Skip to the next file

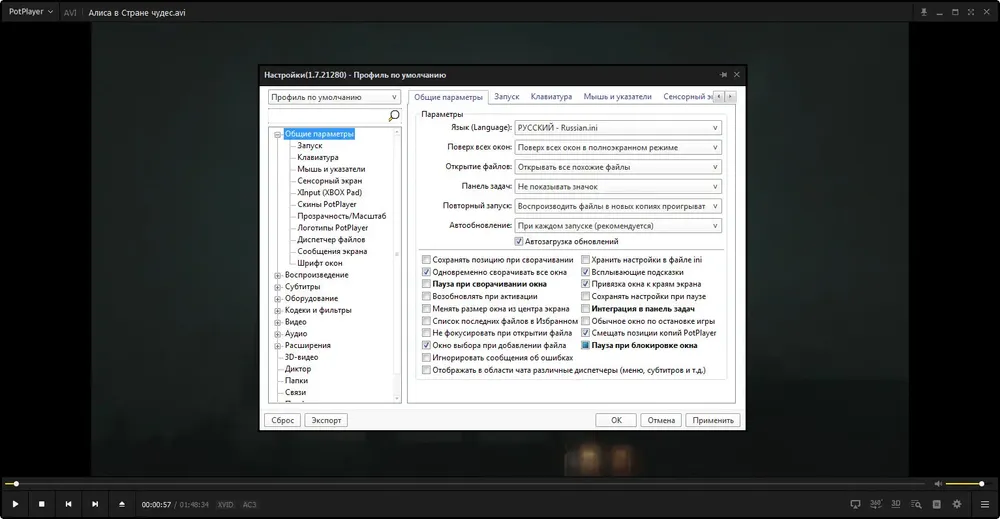95,504
